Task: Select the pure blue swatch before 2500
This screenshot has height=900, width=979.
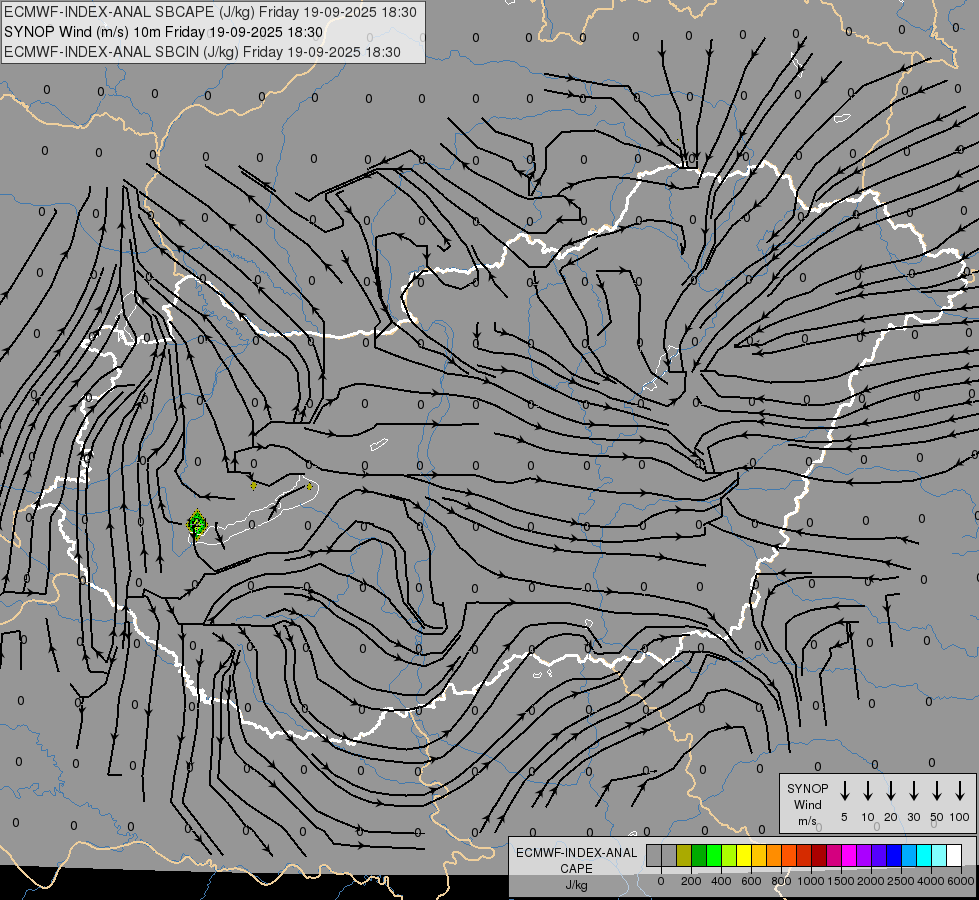Action: coord(894,855)
